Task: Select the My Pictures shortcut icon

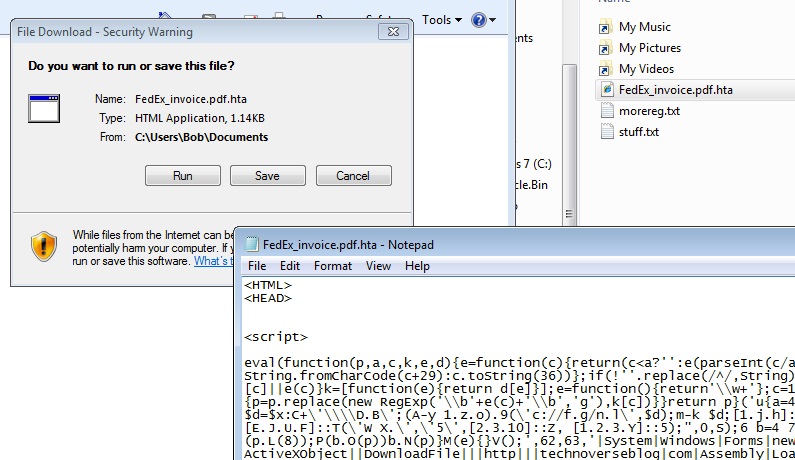Action: [x=604, y=48]
